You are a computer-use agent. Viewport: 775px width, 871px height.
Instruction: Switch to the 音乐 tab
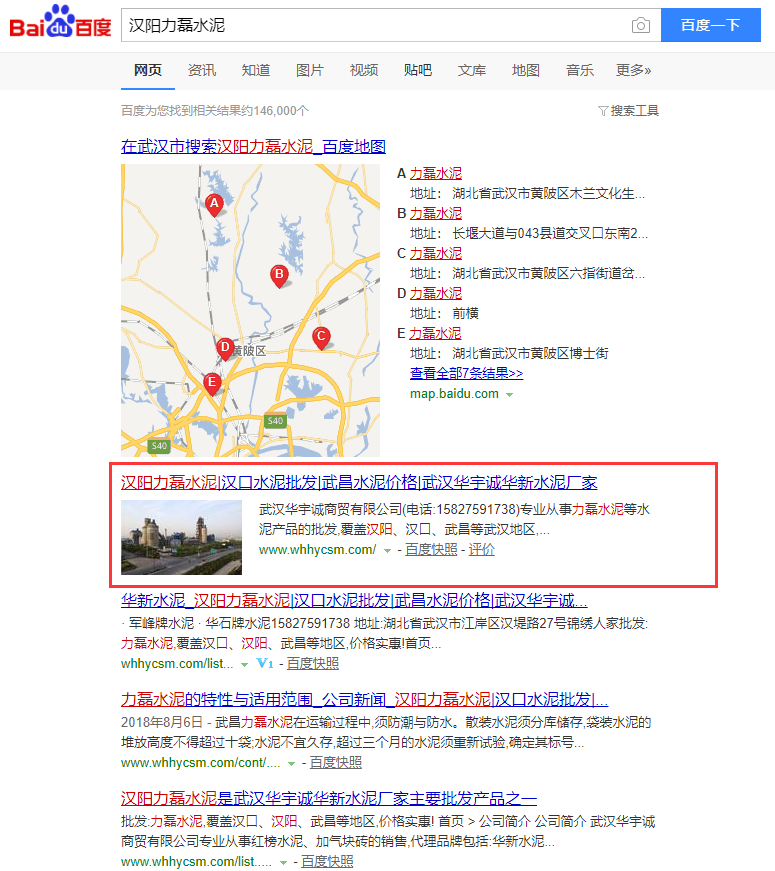point(579,71)
